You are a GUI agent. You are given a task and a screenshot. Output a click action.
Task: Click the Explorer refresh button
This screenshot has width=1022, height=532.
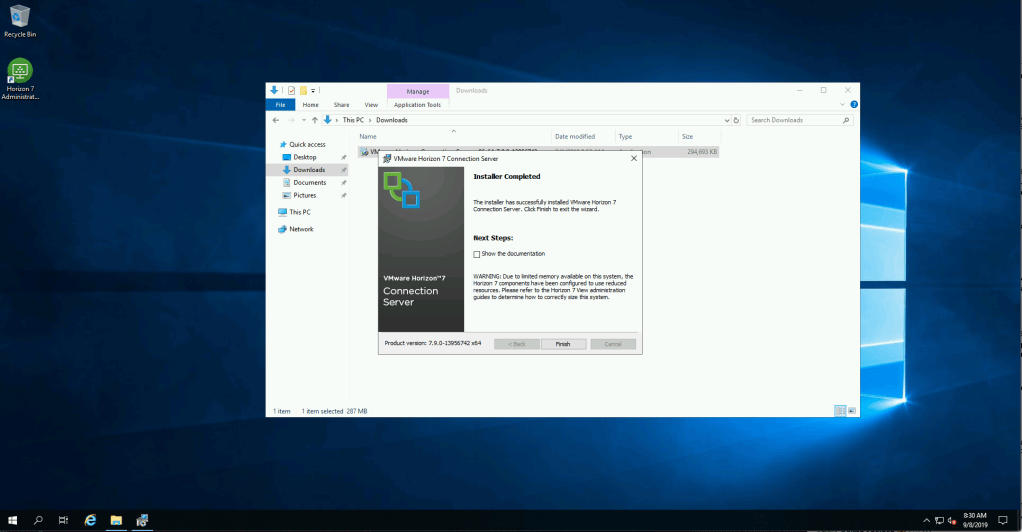(737, 120)
